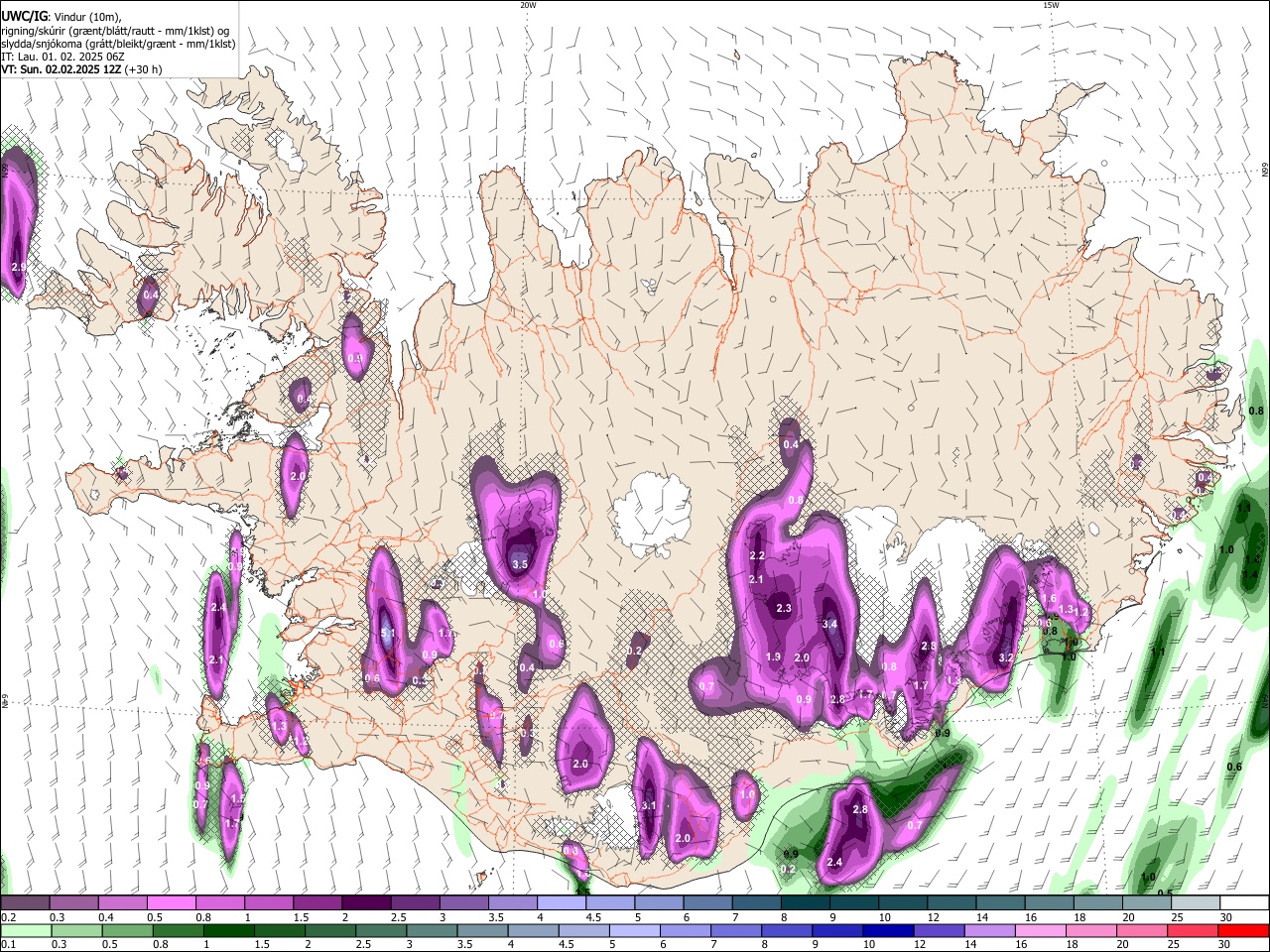Click the '2.9' value at the west edge
Image resolution: width=1270 pixels, height=952 pixels.
(x=19, y=268)
